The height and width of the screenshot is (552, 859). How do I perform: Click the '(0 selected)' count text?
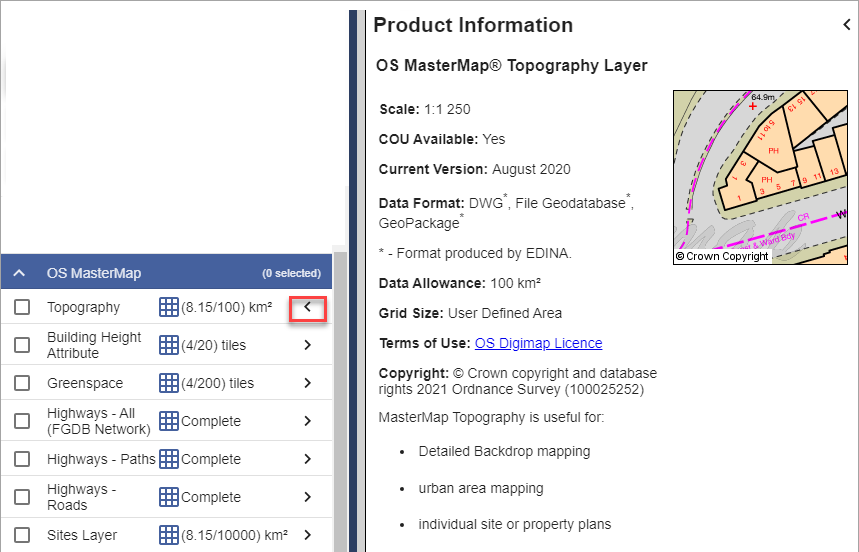291,273
